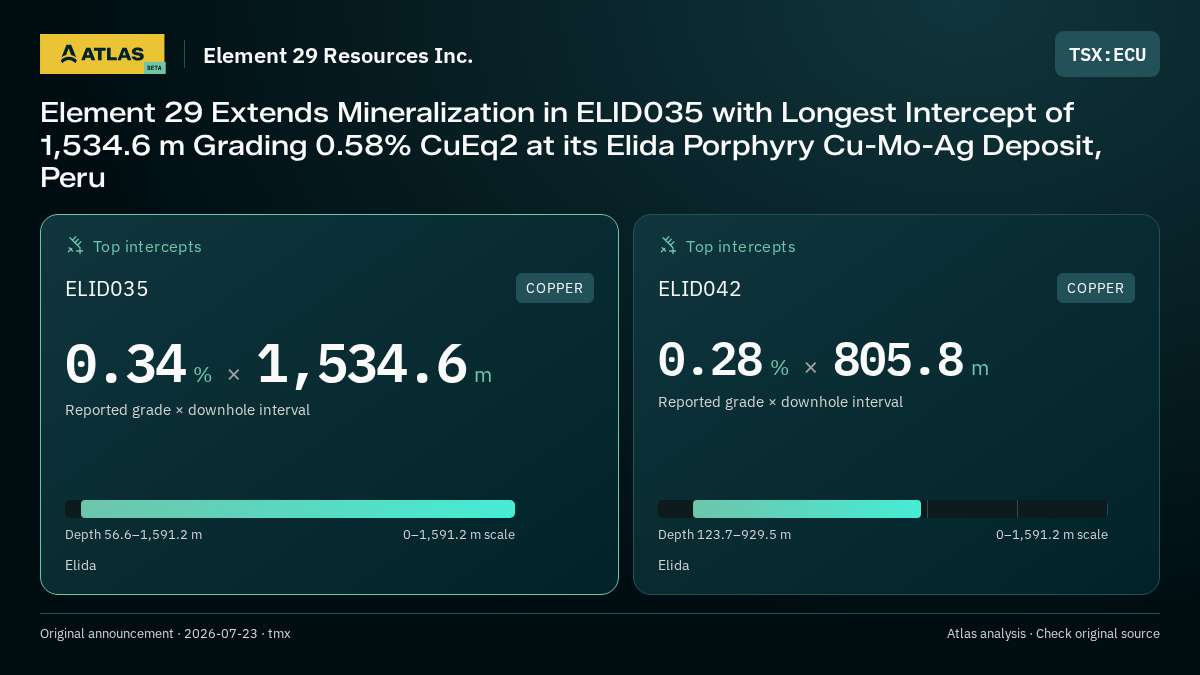The height and width of the screenshot is (675, 1200).
Task: Click the Elida label under ELID035
Action: 81,565
